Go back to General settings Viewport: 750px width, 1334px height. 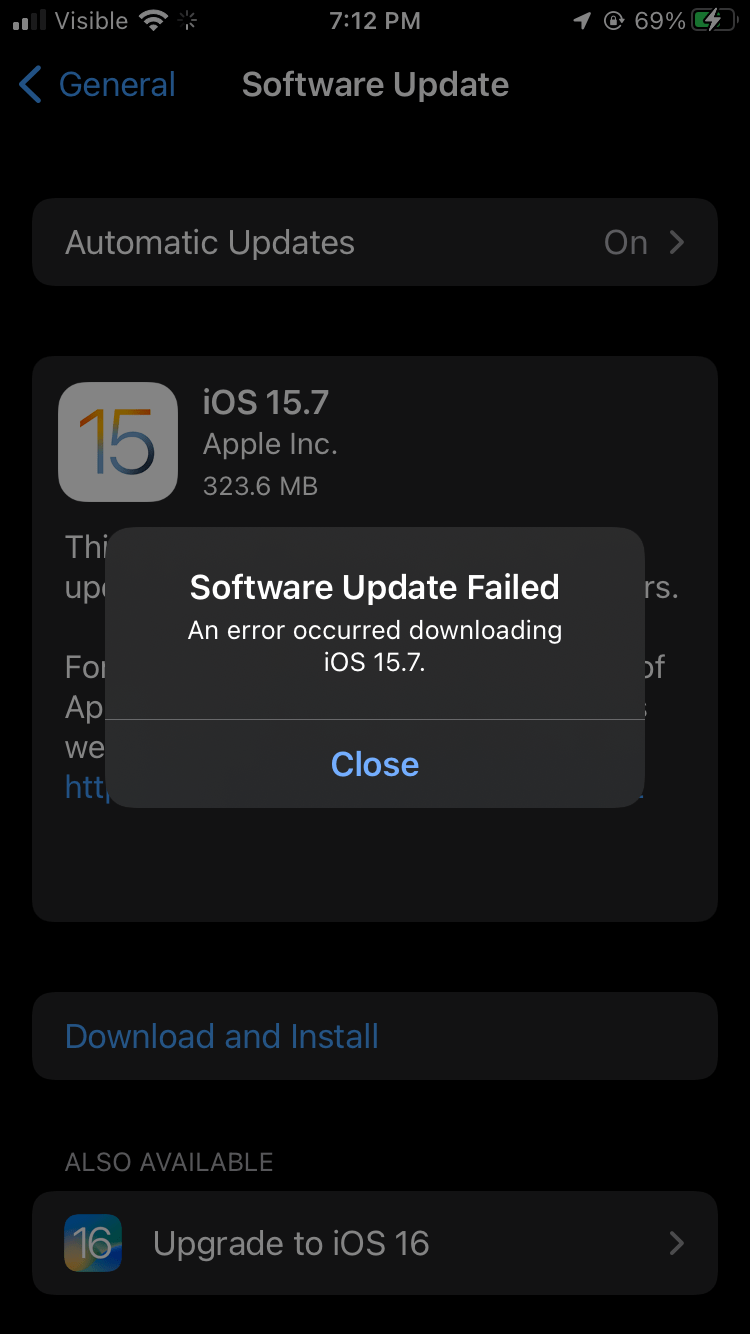(x=97, y=85)
